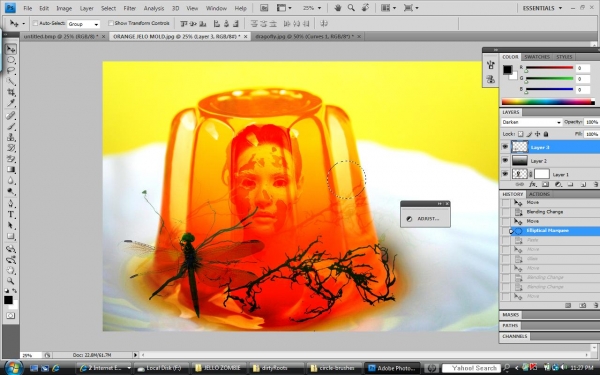Click the ADJUST... panel button
Image resolution: width=600 pixels, height=375 pixels.
click(425, 218)
